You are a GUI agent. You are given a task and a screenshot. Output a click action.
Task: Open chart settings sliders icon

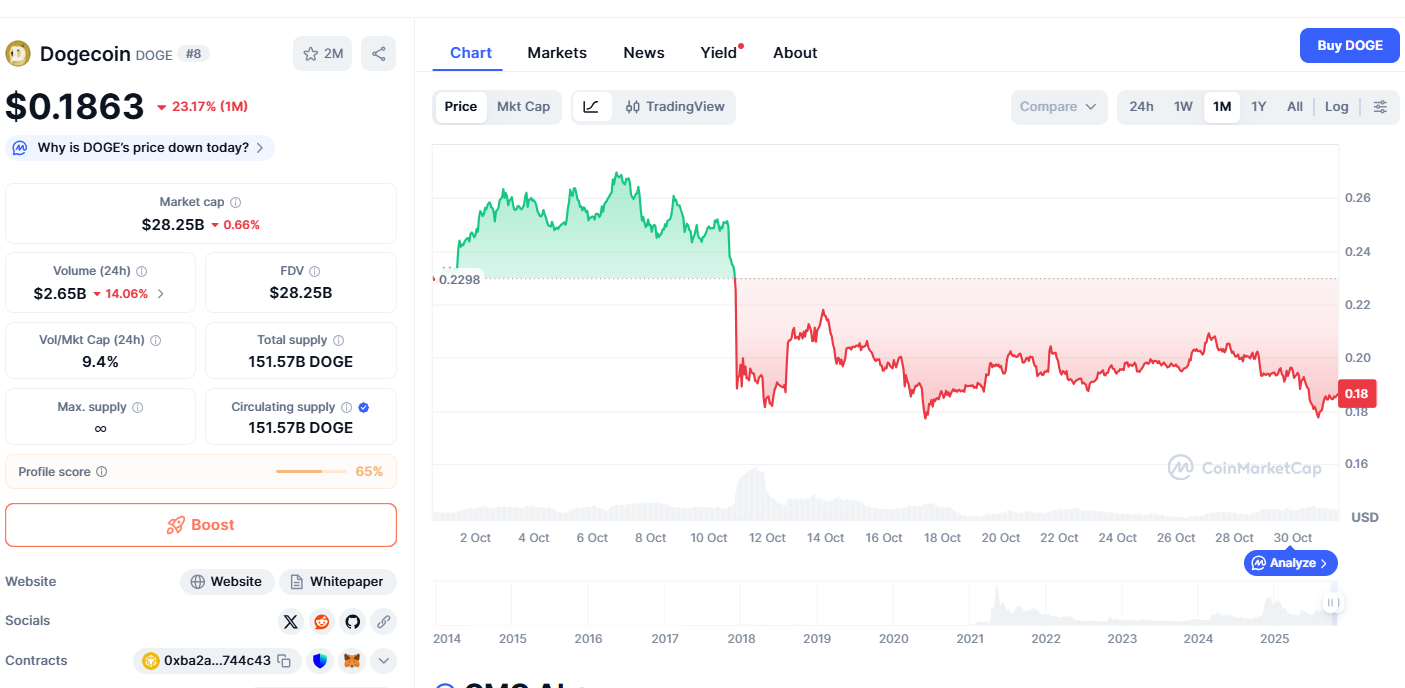pos(1380,107)
